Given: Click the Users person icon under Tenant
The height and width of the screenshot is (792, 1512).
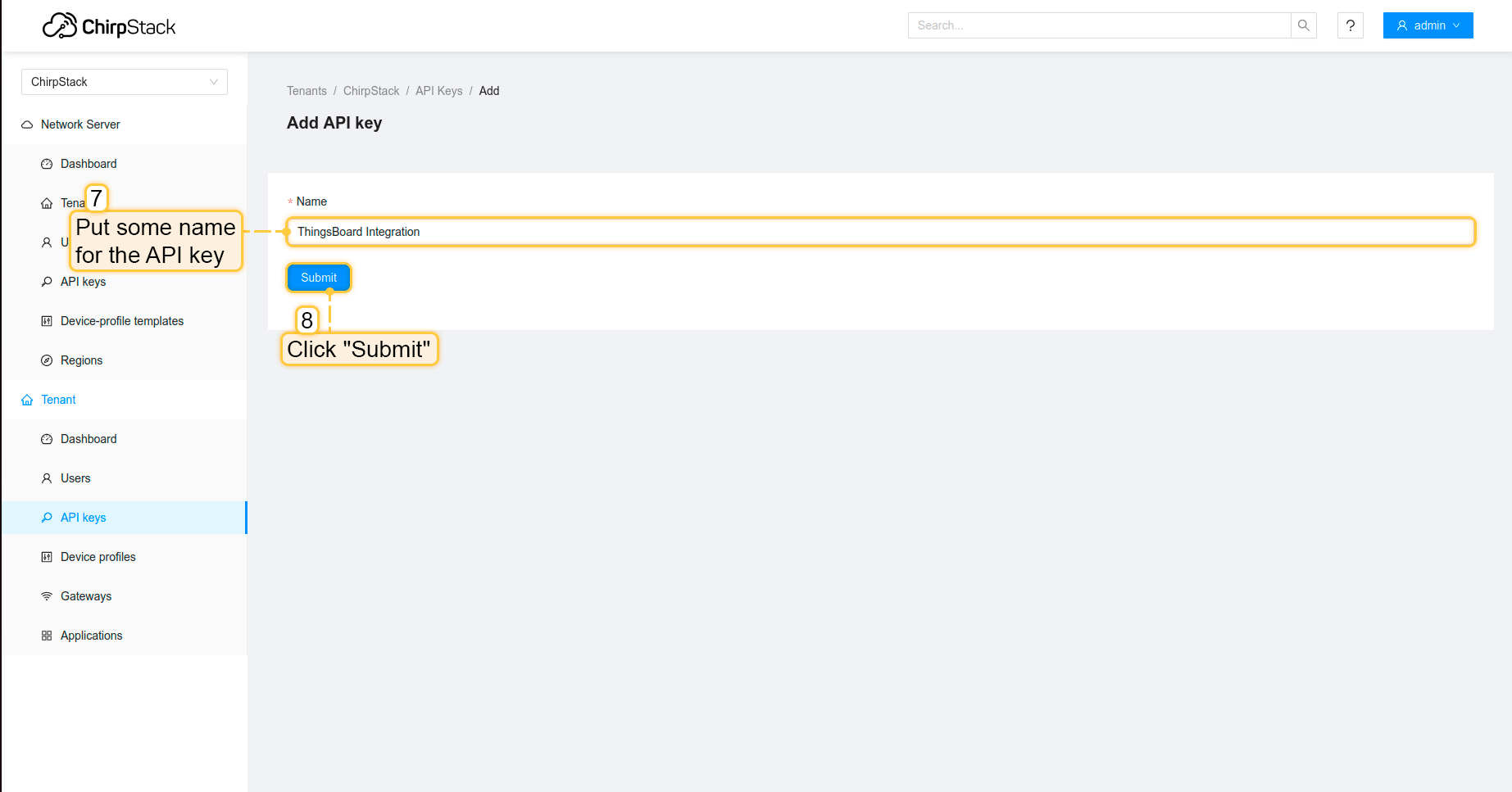Looking at the screenshot, I should [x=47, y=477].
